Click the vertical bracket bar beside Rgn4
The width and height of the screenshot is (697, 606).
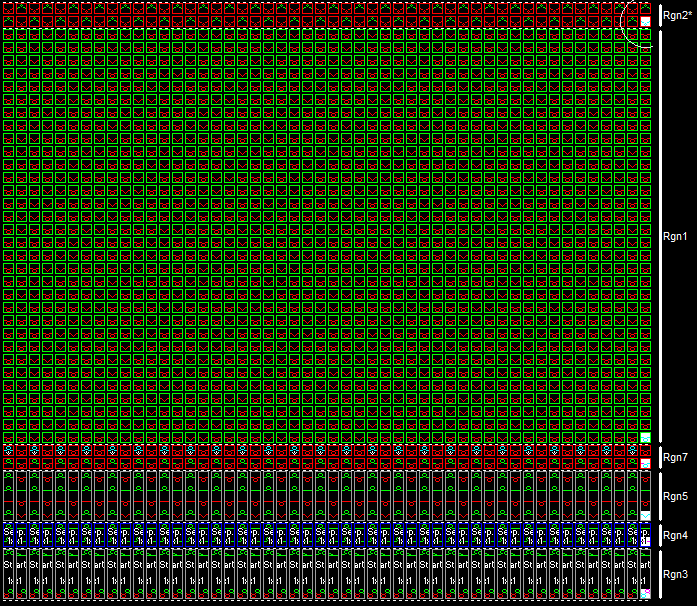click(x=660, y=535)
